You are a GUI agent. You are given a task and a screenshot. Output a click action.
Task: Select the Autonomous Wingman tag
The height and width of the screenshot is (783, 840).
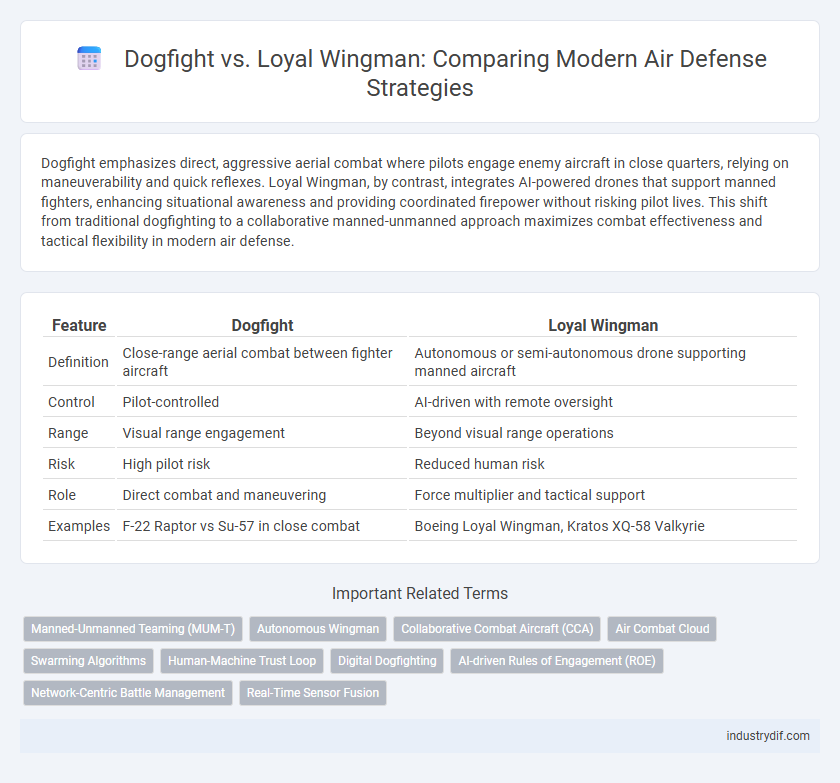(318, 629)
